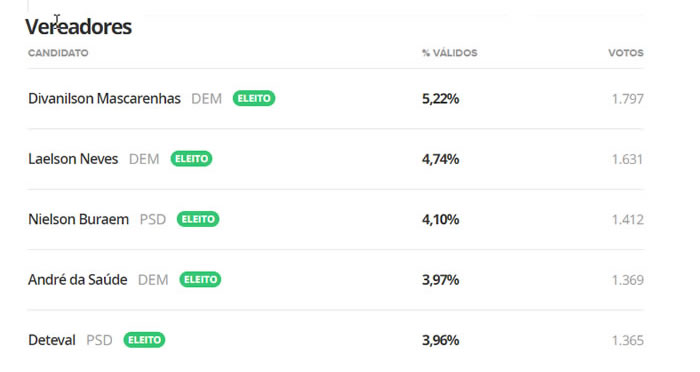This screenshot has height=372, width=700.
Task: Click the 5,22% valid votes value
Action: (x=441, y=99)
